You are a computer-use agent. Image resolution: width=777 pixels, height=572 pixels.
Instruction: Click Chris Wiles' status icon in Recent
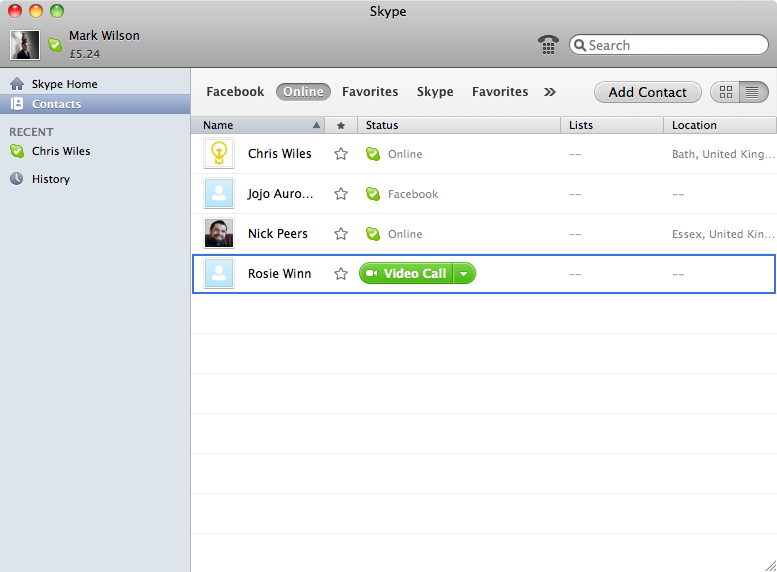tap(17, 151)
